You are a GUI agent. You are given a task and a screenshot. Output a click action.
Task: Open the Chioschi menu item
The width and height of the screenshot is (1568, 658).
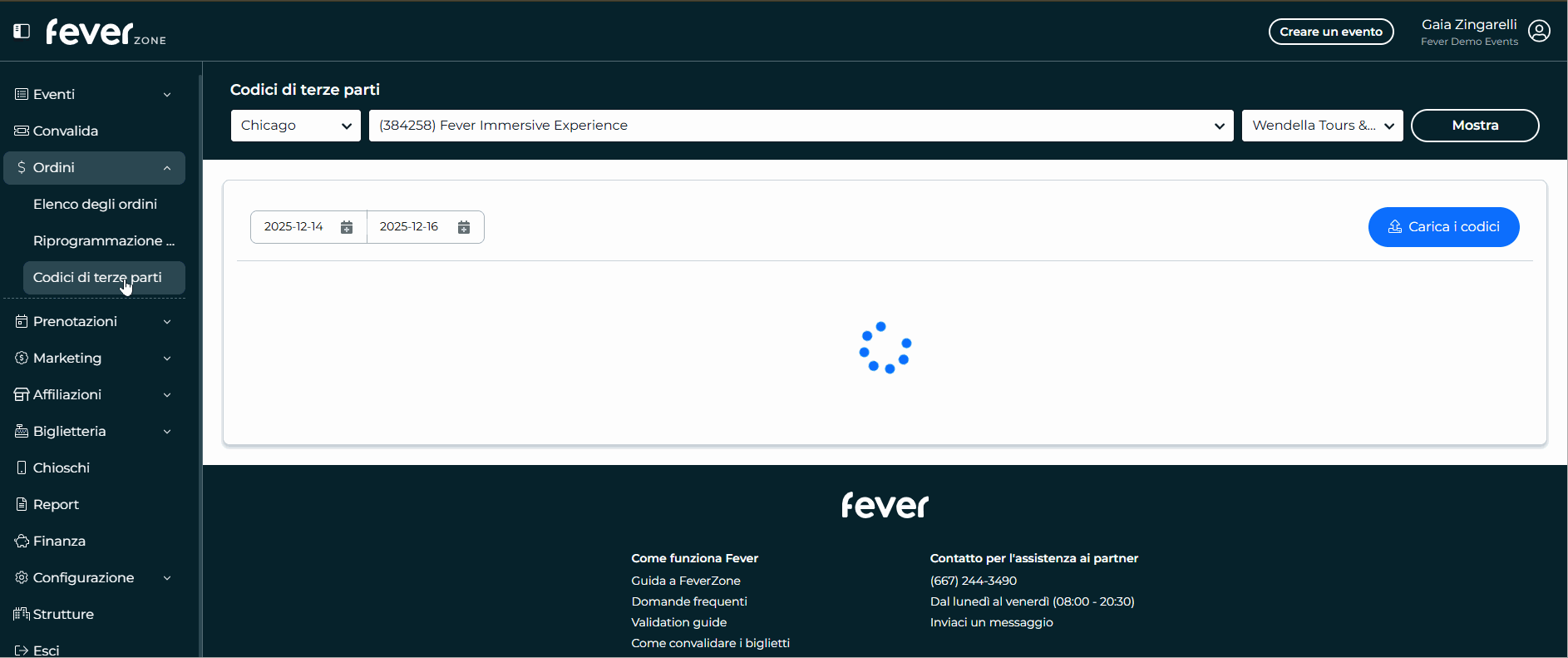pyautogui.click(x=94, y=468)
